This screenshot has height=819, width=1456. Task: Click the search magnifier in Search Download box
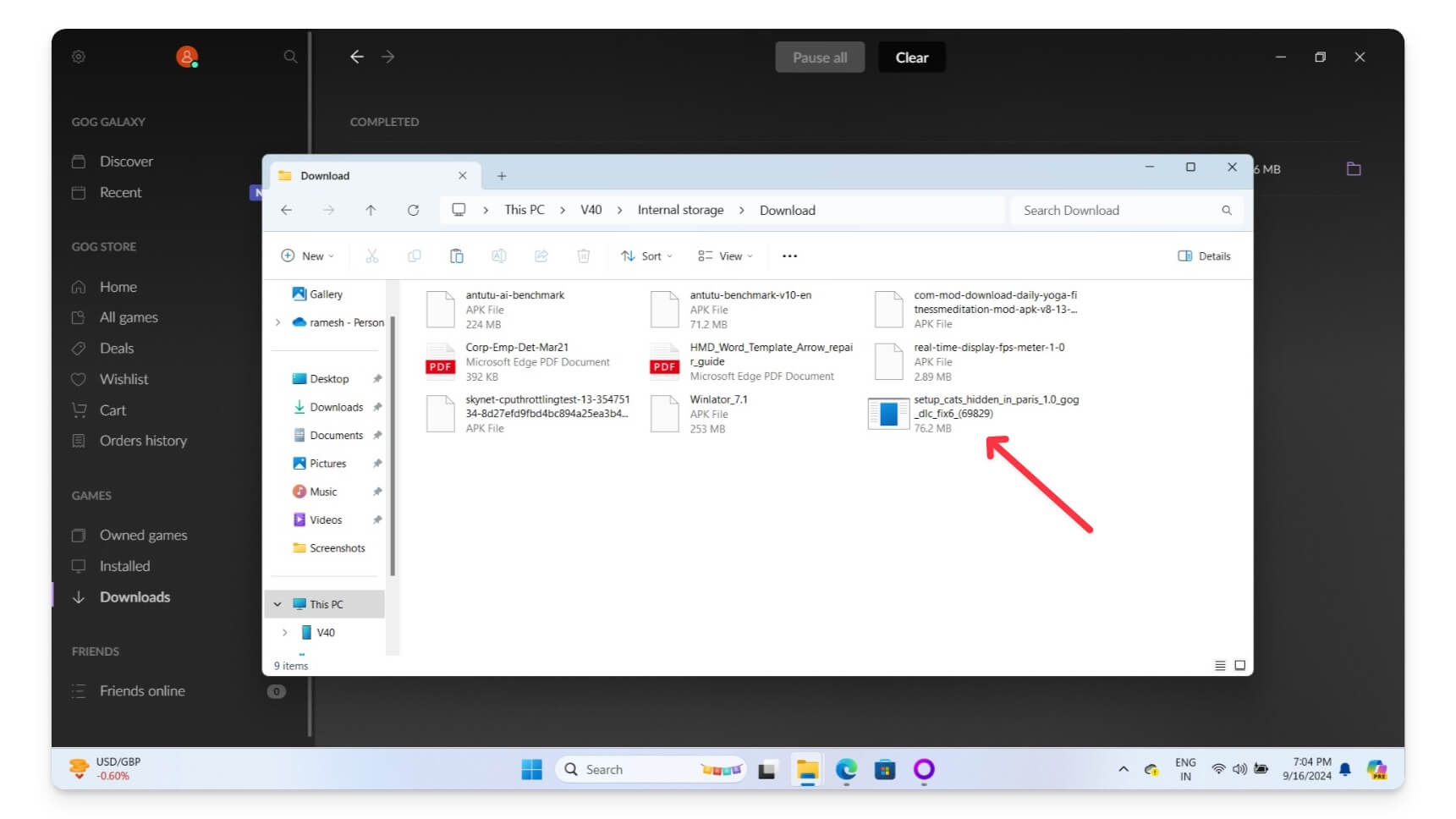coord(1227,210)
